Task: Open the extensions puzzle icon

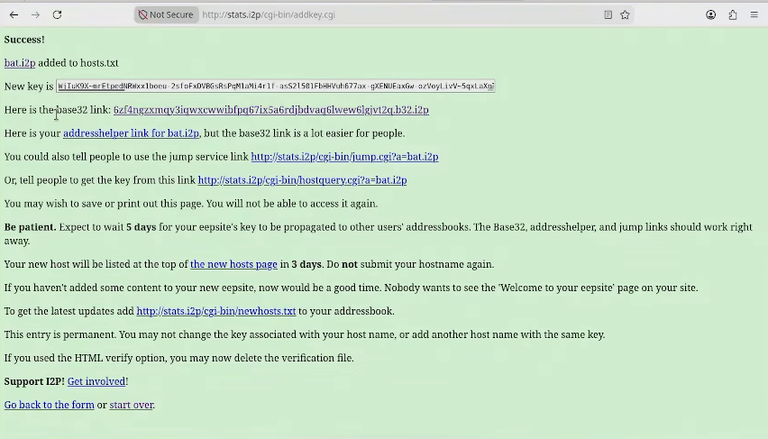Action: click(733, 15)
